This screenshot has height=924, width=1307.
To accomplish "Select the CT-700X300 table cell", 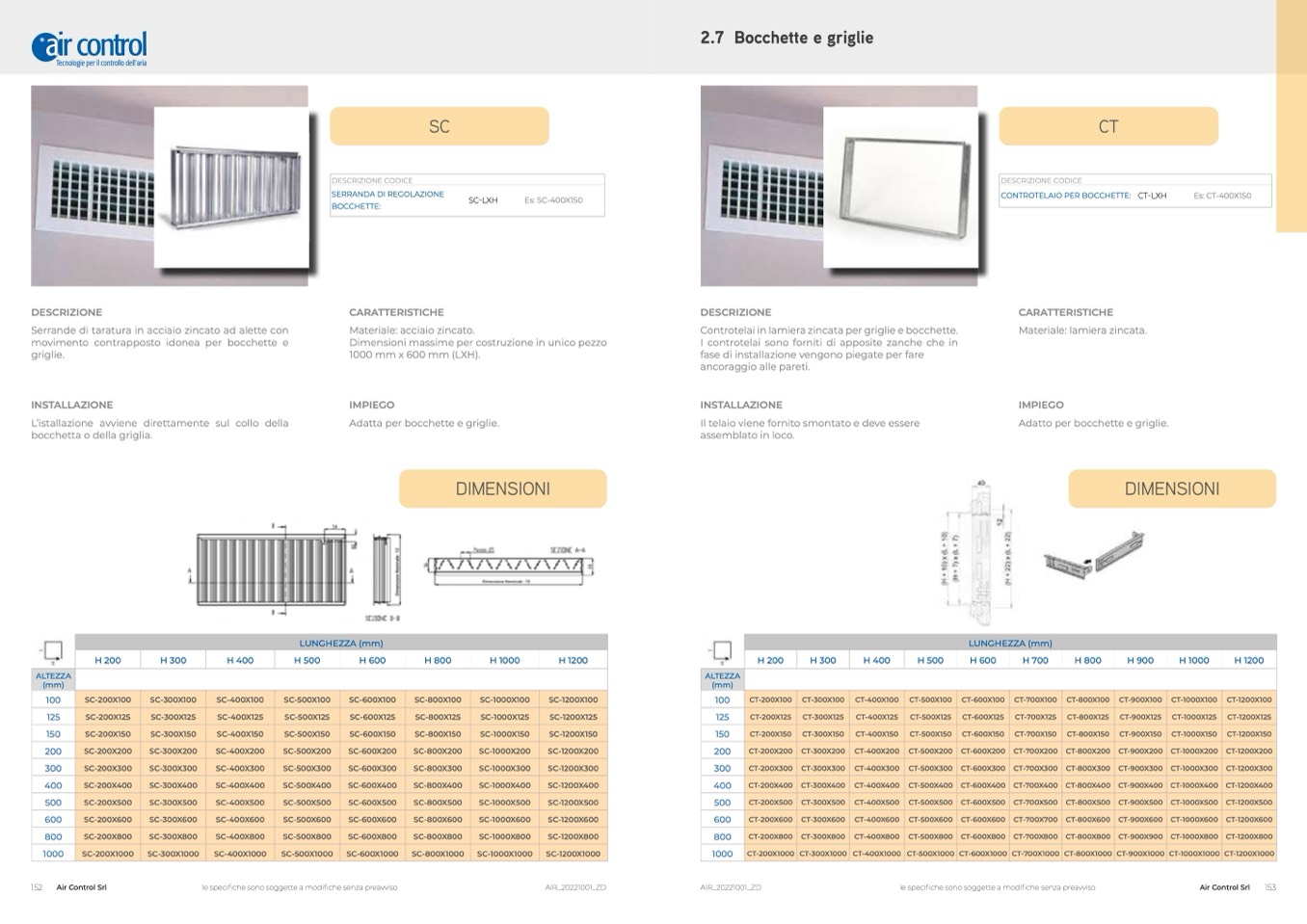I will coord(1035,769).
